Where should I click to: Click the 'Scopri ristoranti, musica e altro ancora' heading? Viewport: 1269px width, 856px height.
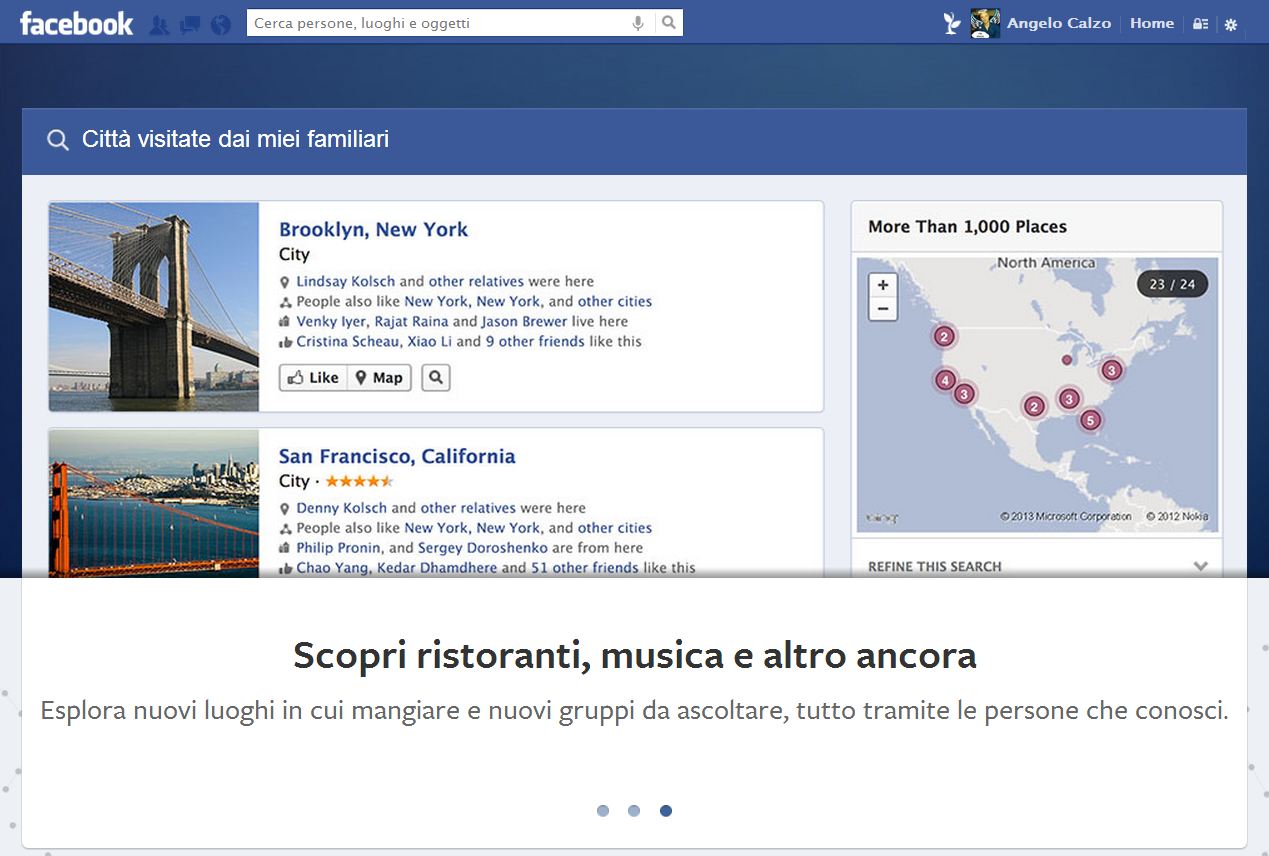(x=635, y=657)
